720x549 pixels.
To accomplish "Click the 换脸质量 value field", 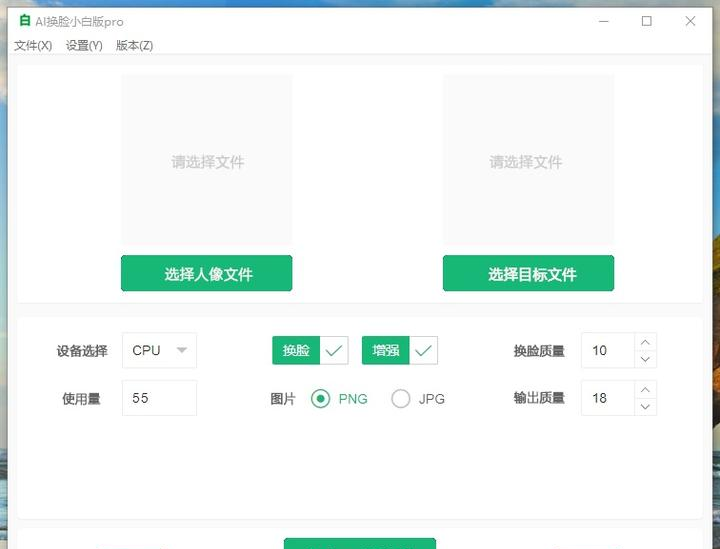I will tap(608, 350).
